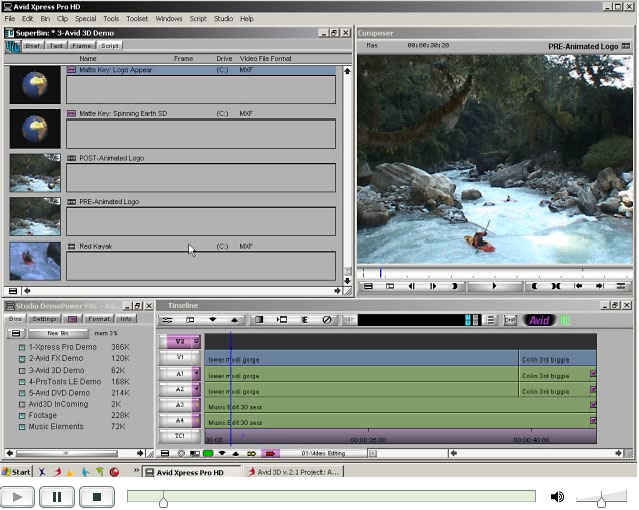Toggle the A1 audio monitor speaker
Screen dimensions: 639x510
point(196,373)
